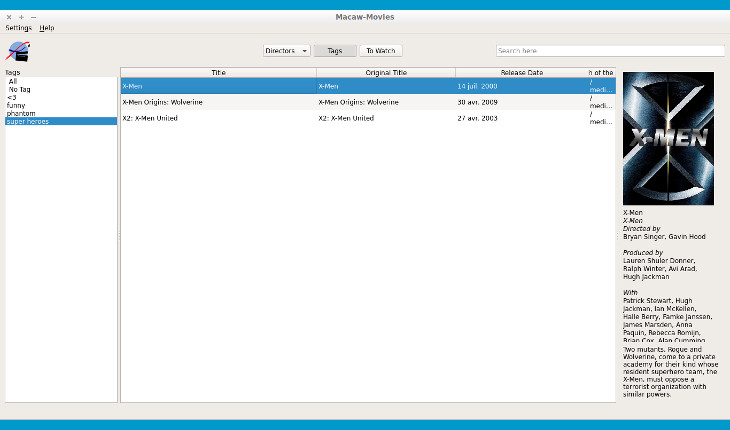Select X2: X-Men United title cell
The image size is (730, 430).
pos(218,118)
